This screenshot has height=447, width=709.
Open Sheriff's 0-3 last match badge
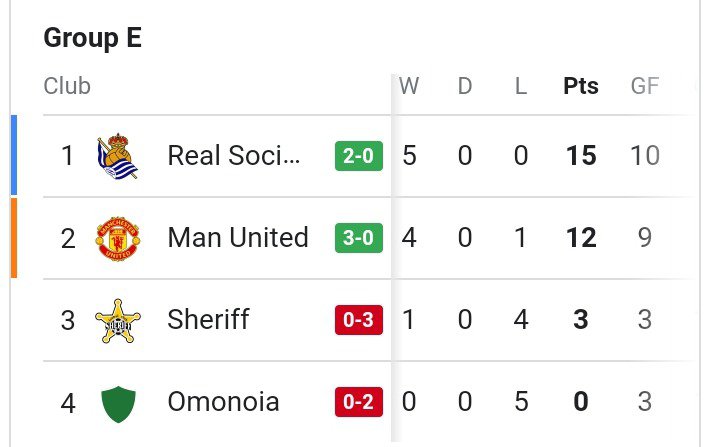(359, 320)
